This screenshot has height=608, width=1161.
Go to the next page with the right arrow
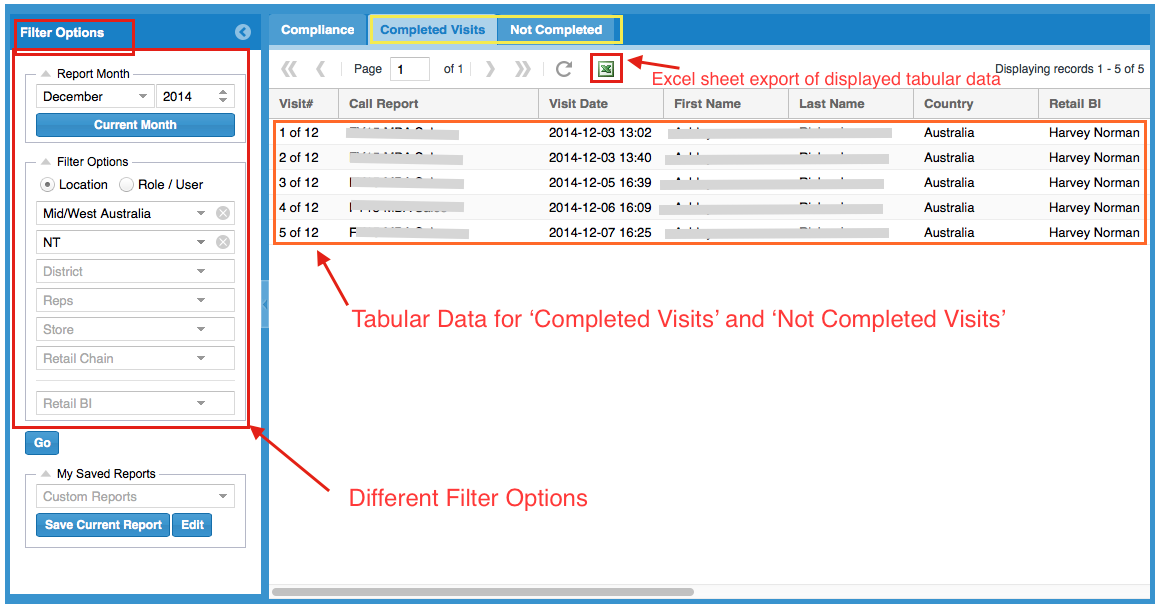[x=490, y=69]
